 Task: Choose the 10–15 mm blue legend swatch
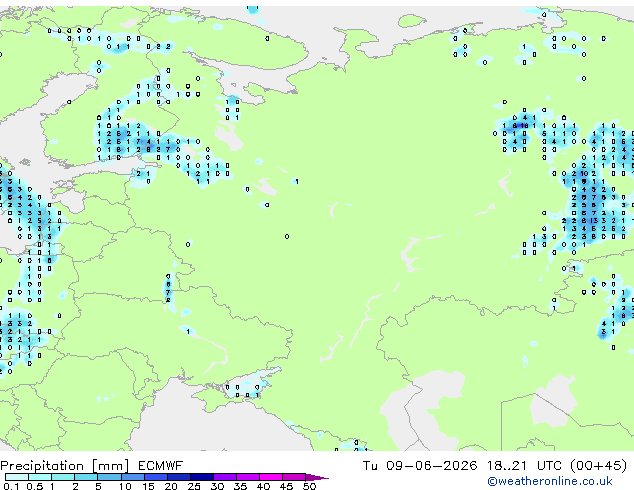click(132, 477)
